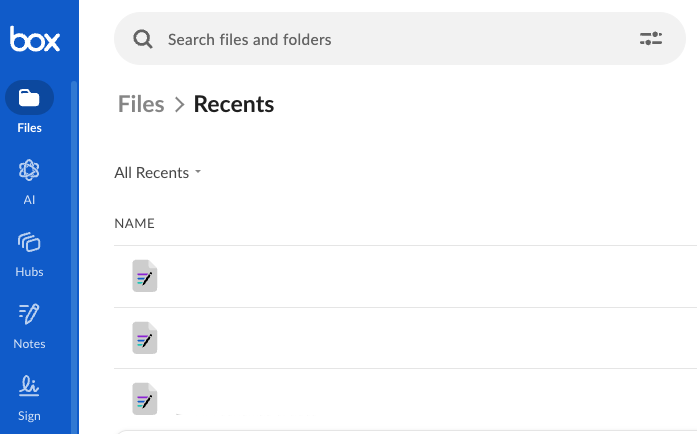This screenshot has height=434, width=697.
Task: Open the Hubs sidebar icon
Action: tap(29, 242)
